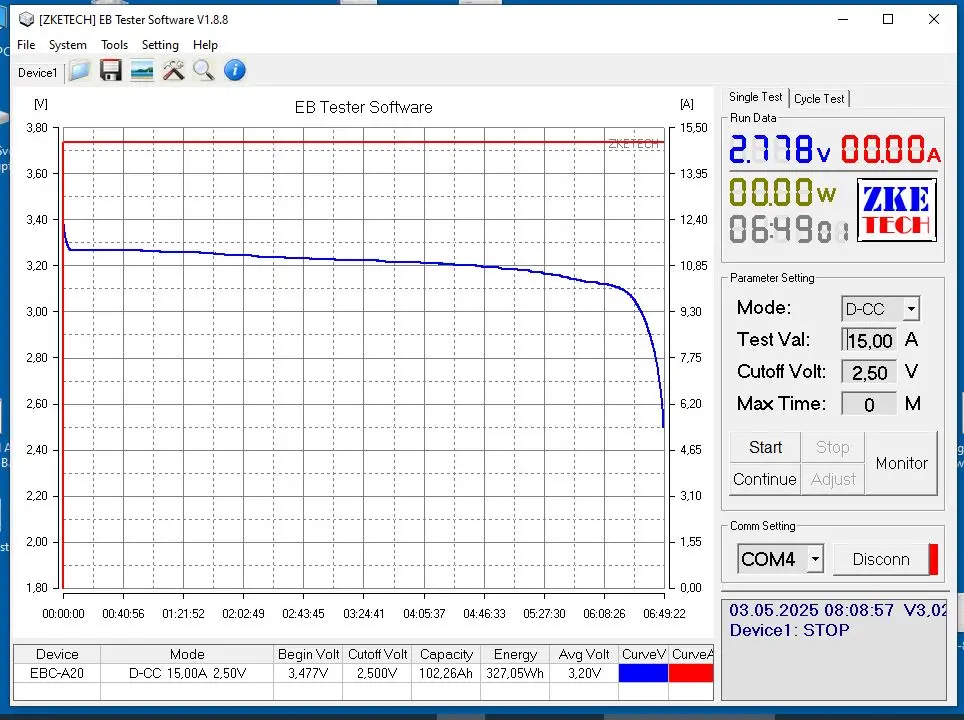Open the COM4 port dropdown
The height and width of the screenshot is (720, 964).
815,560
